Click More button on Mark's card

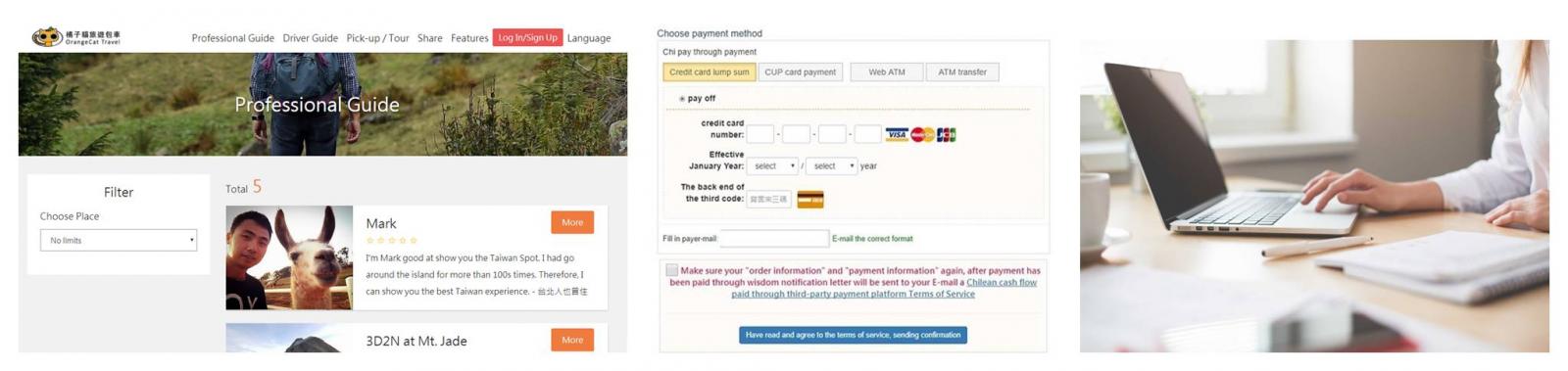tap(572, 222)
